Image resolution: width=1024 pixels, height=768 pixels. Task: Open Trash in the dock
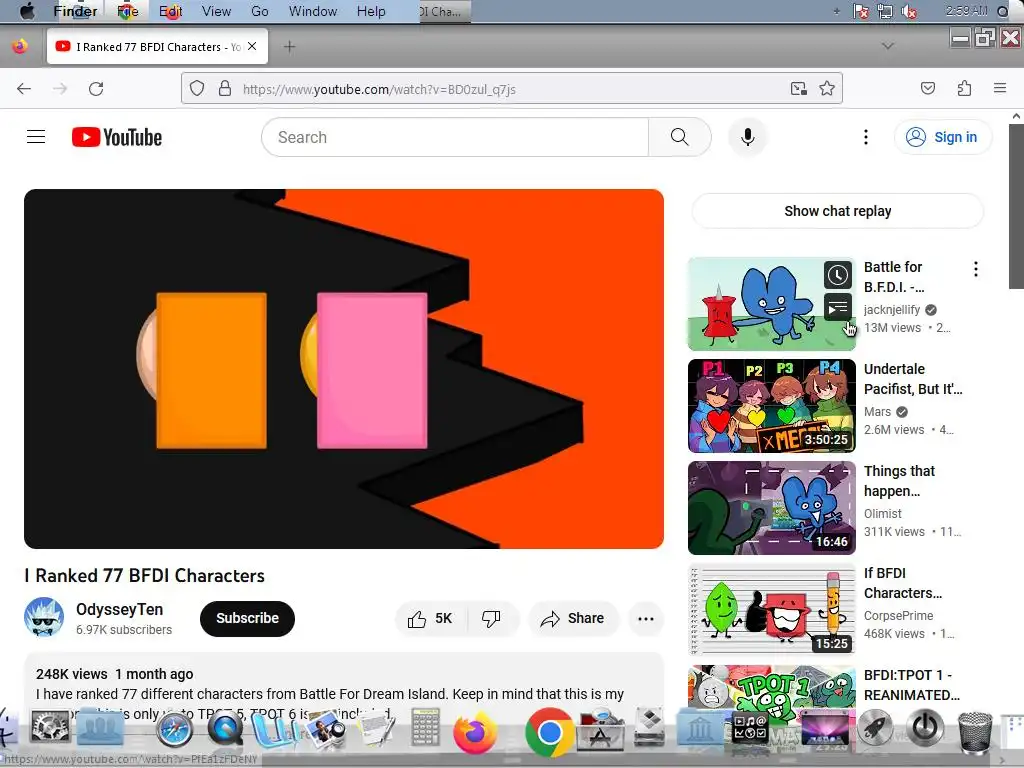[974, 731]
